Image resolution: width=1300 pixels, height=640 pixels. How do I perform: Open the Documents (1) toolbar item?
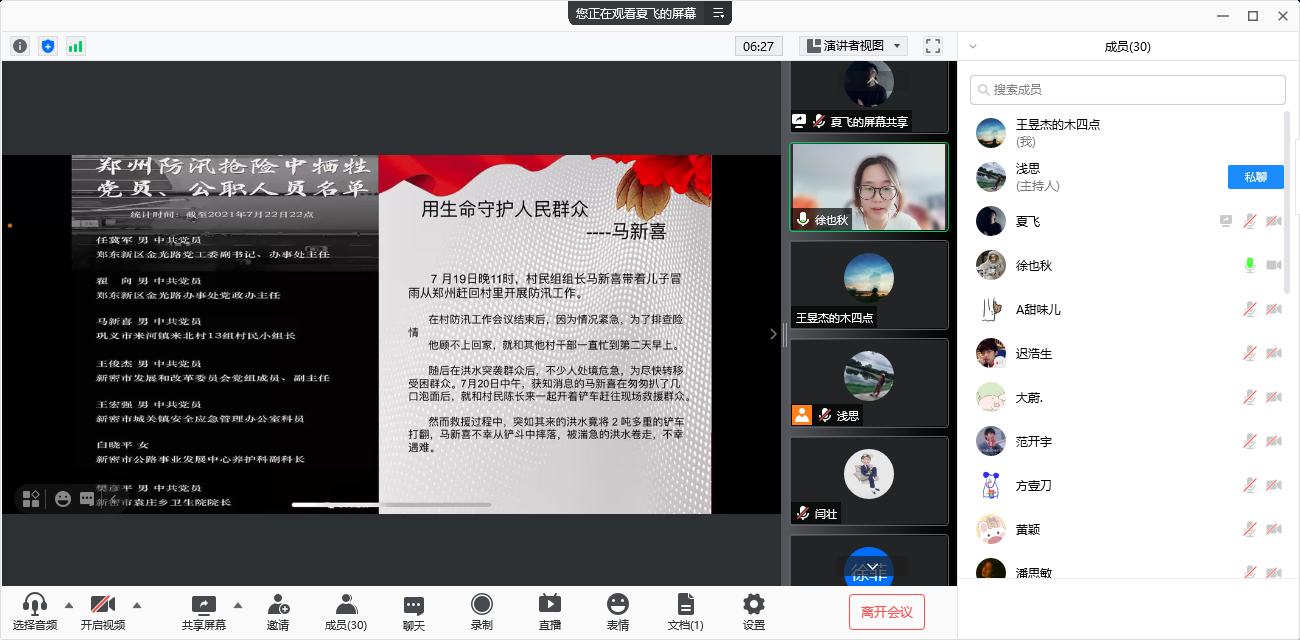click(x=685, y=611)
